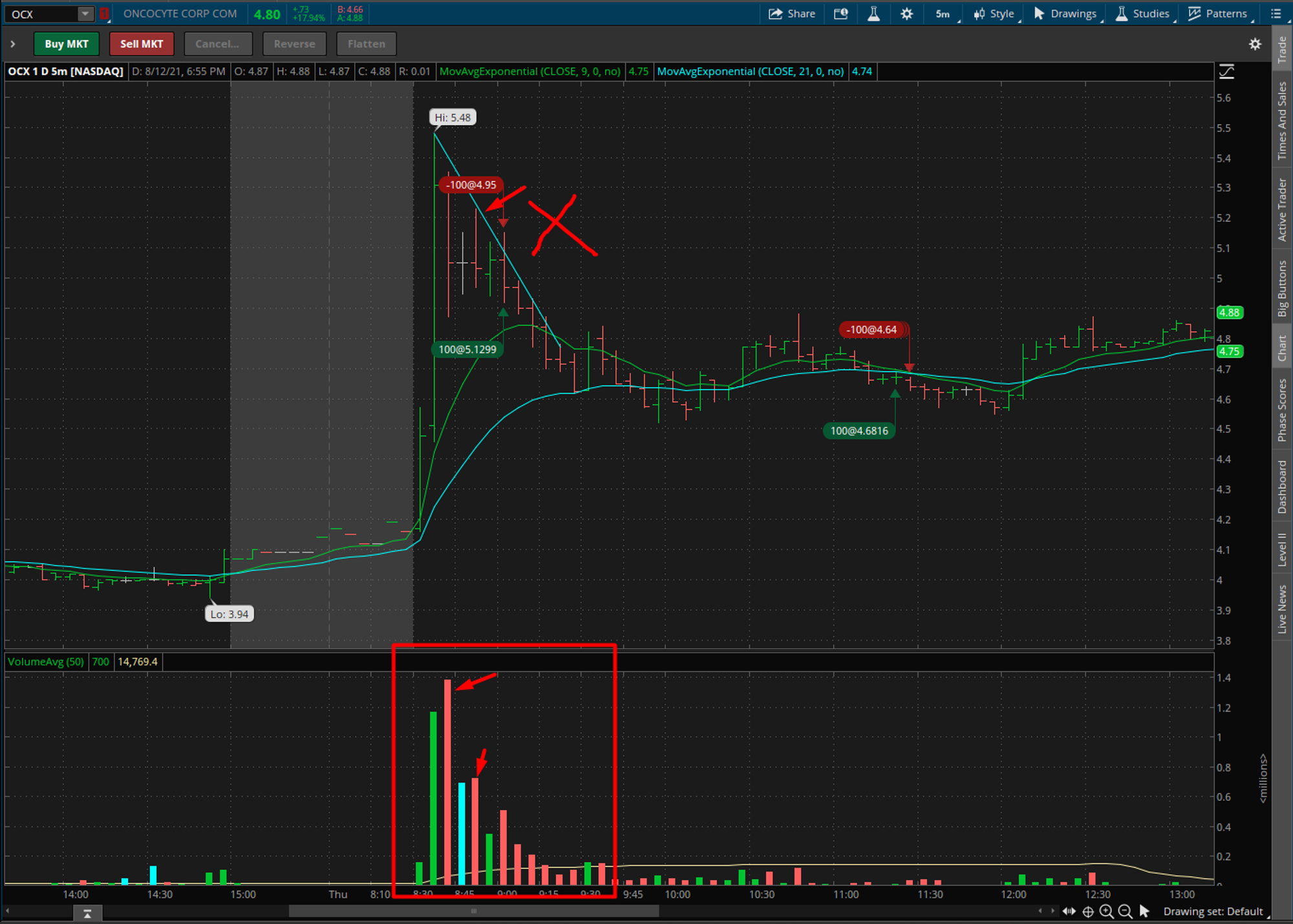Click the Sell MKT button
This screenshot has width=1293, height=924.
pos(141,44)
